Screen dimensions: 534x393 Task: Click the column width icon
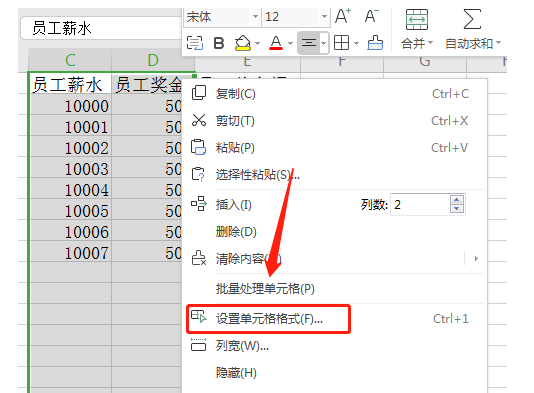[x=199, y=345]
